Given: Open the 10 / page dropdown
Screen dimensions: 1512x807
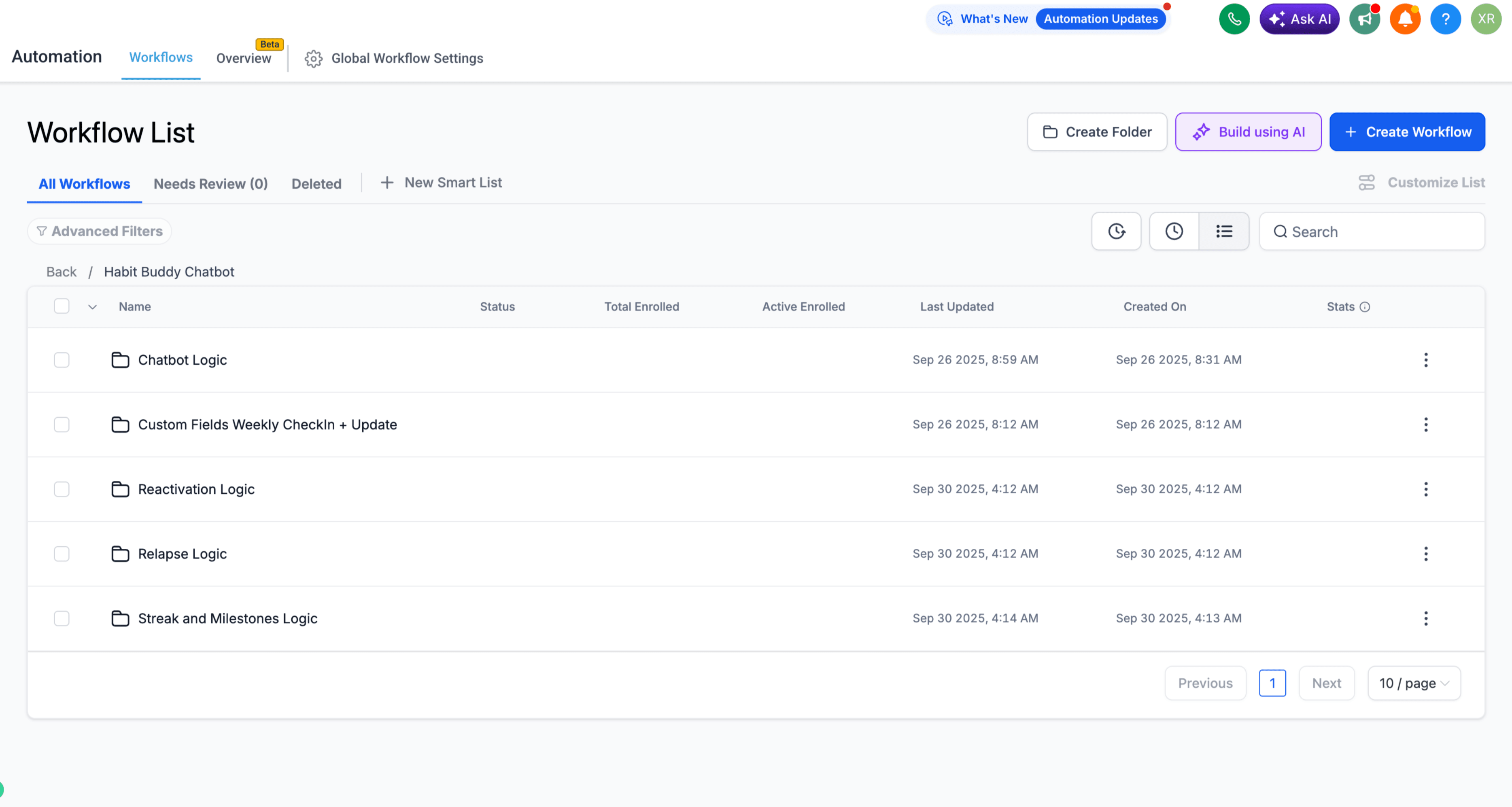Looking at the screenshot, I should point(1414,683).
